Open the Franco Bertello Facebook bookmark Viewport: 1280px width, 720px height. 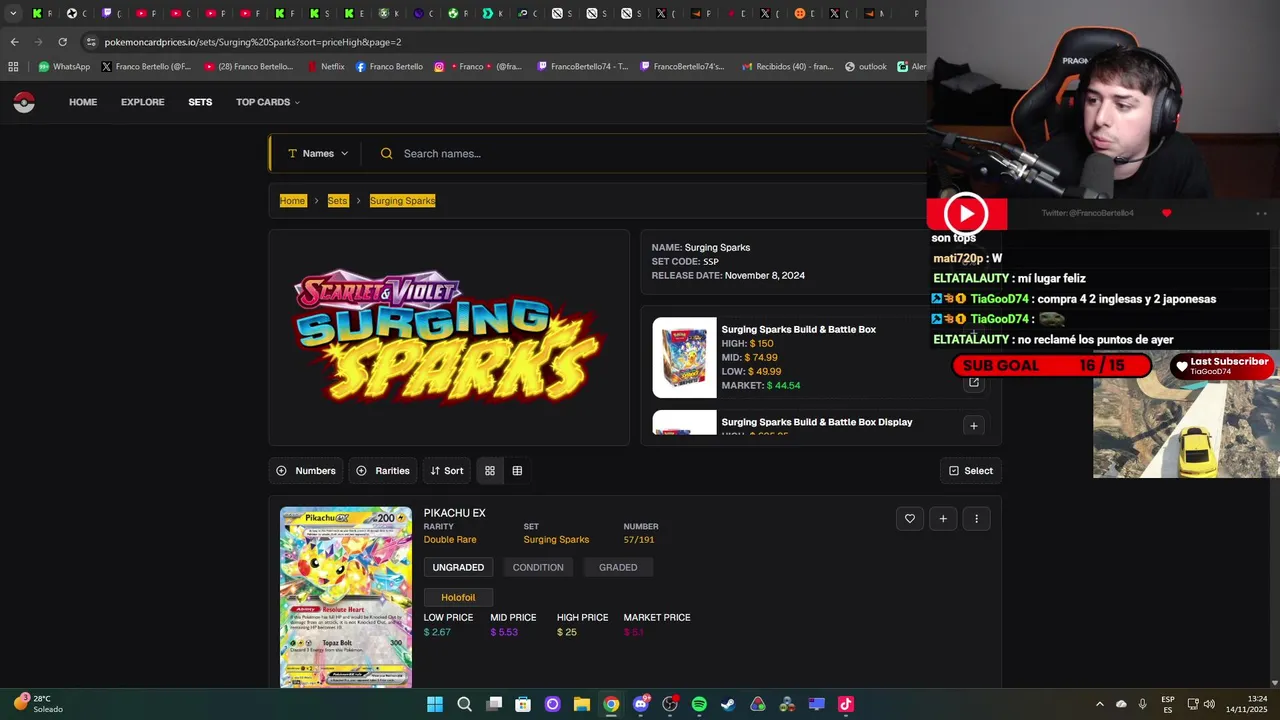pos(388,67)
